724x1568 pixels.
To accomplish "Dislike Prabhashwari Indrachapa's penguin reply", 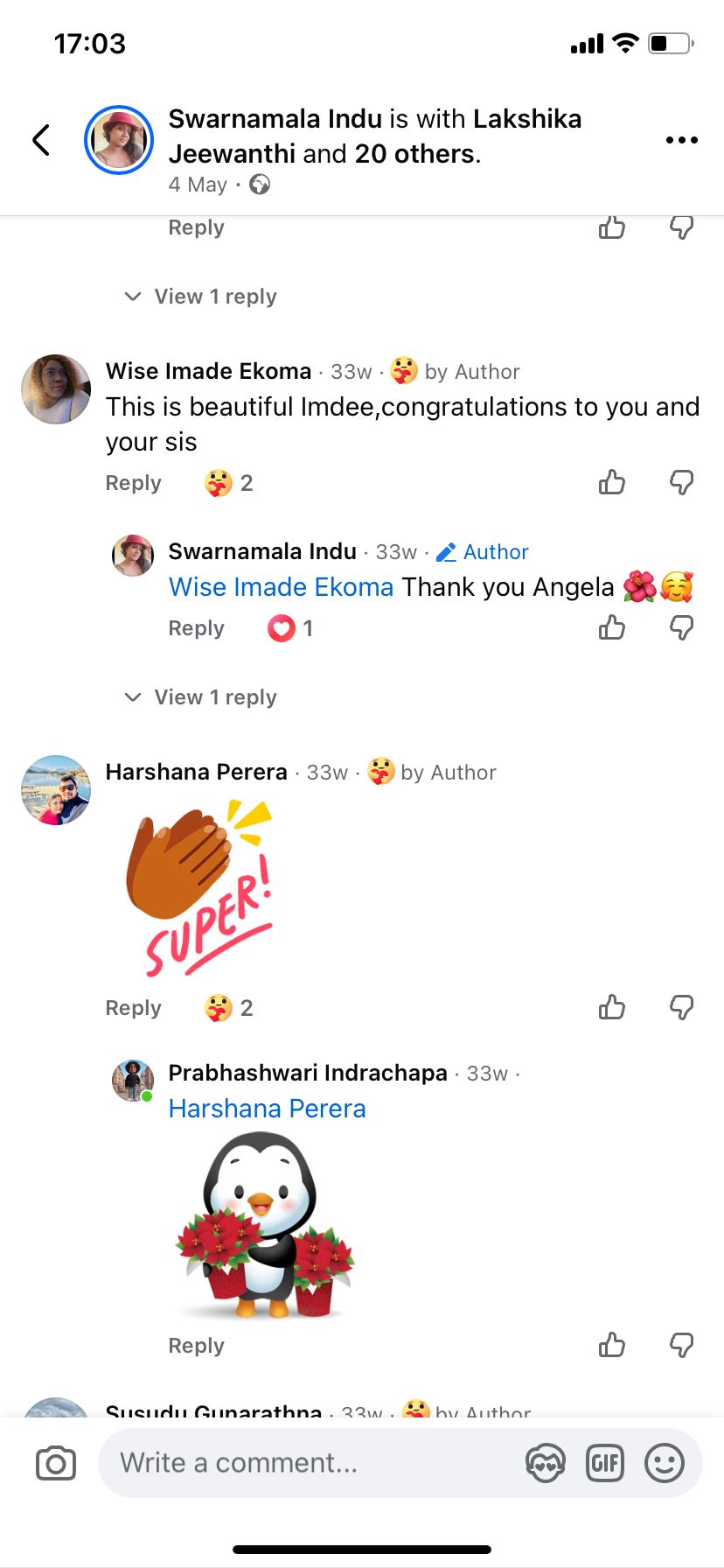I will point(681,1345).
